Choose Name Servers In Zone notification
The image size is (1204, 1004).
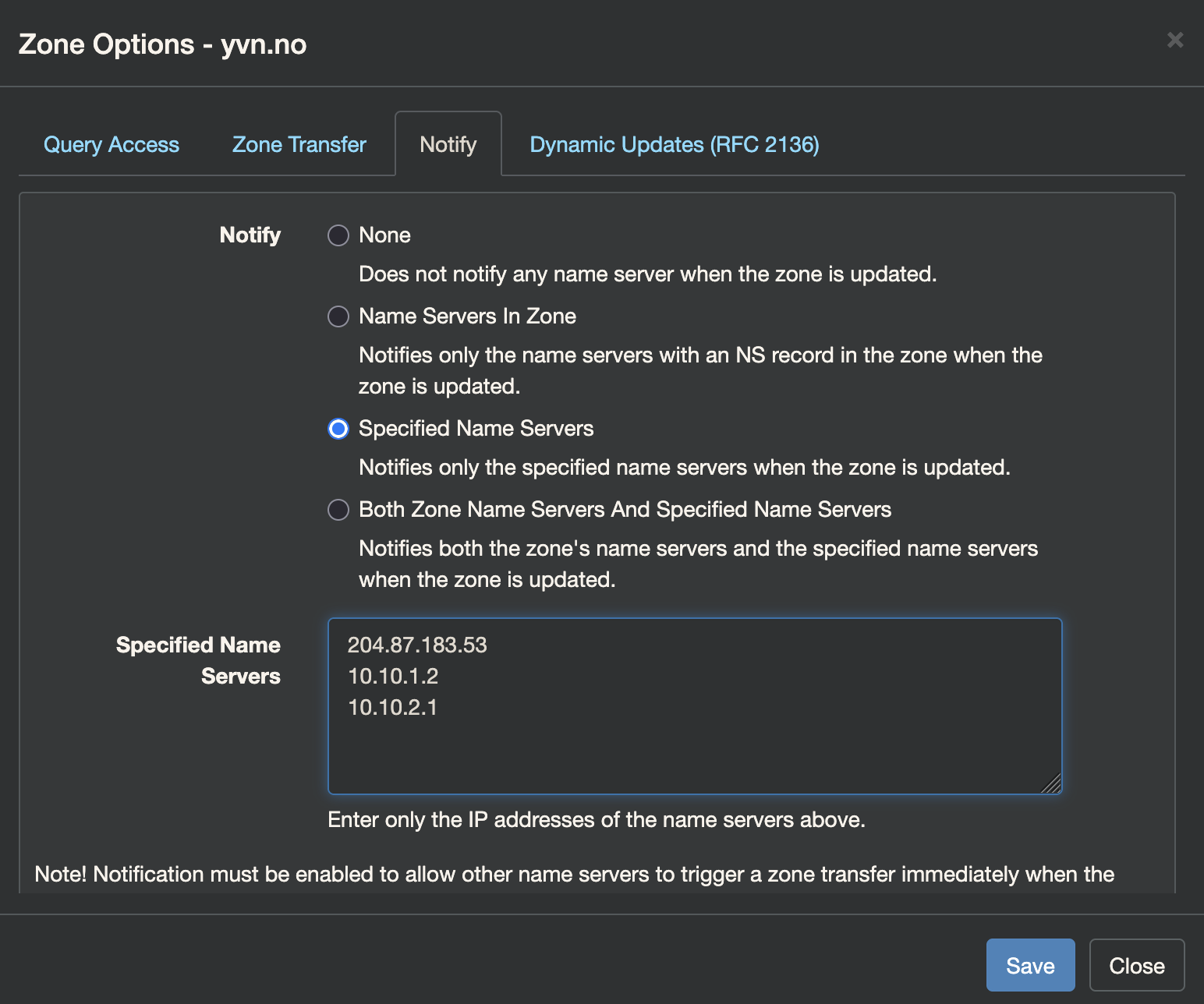[338, 316]
